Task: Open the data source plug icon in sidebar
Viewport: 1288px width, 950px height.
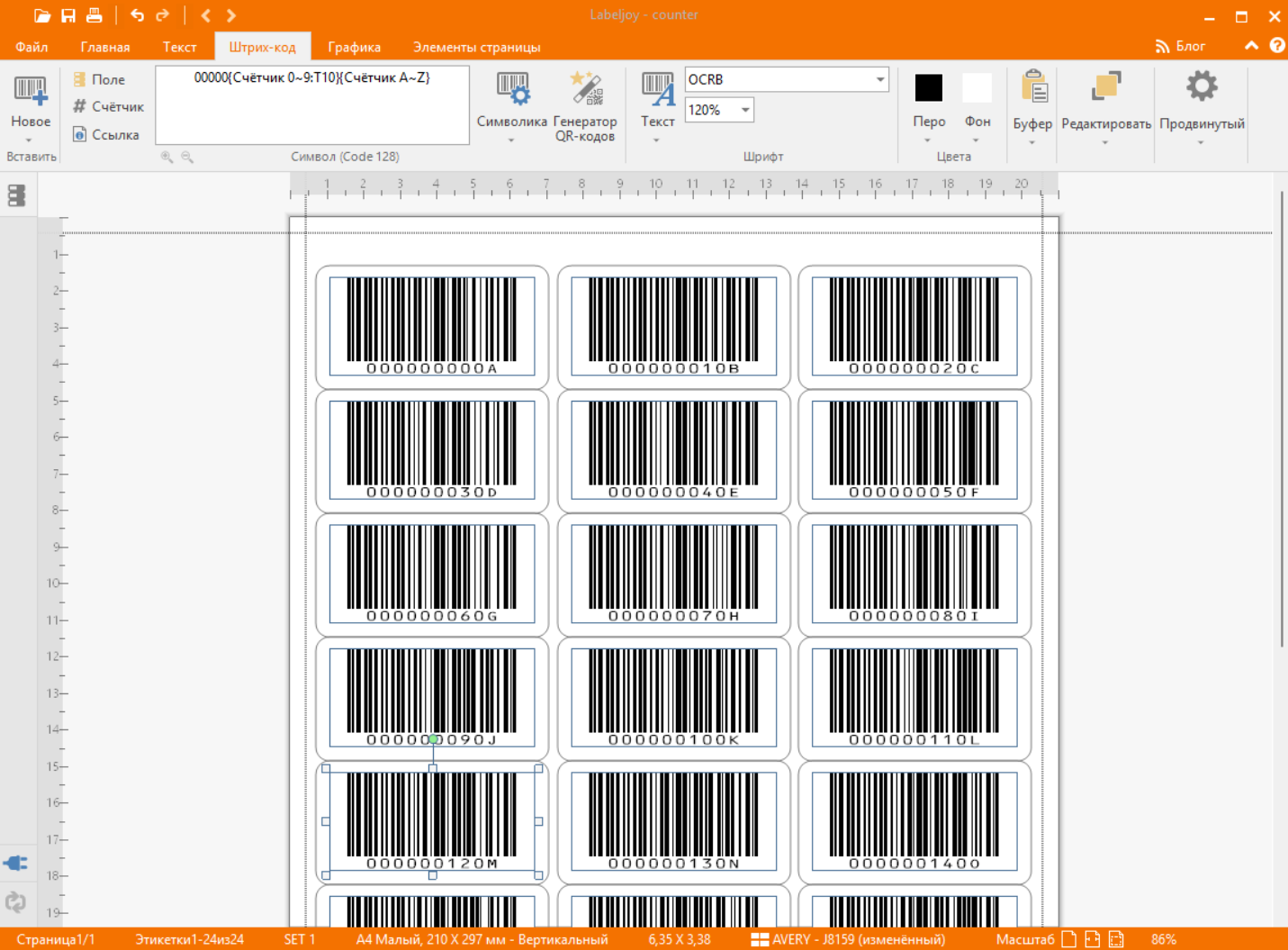Action: tap(16, 864)
